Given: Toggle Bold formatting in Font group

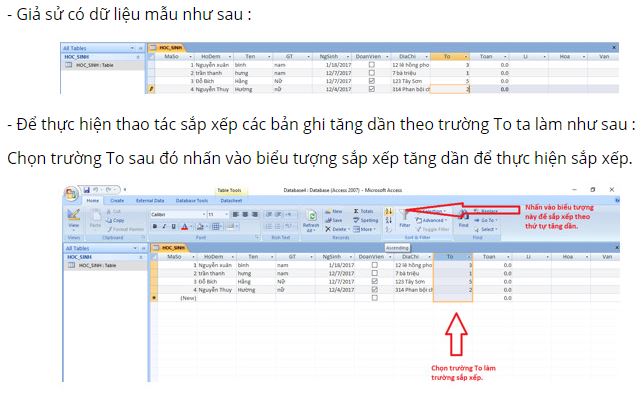Looking at the screenshot, I should (155, 226).
